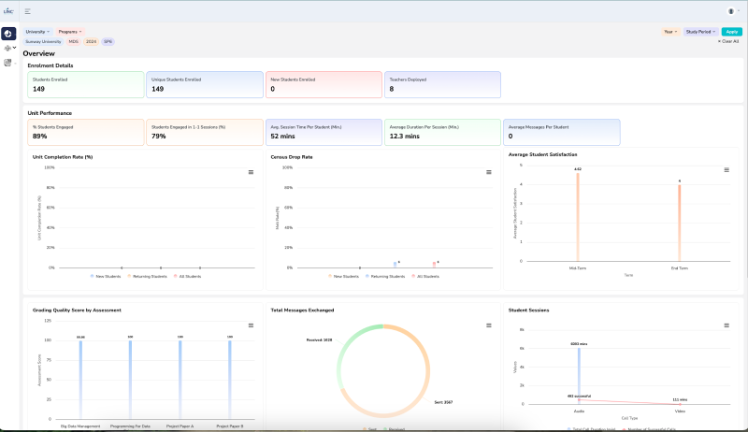Click the purple study period chip after 2024

click(x=108, y=41)
